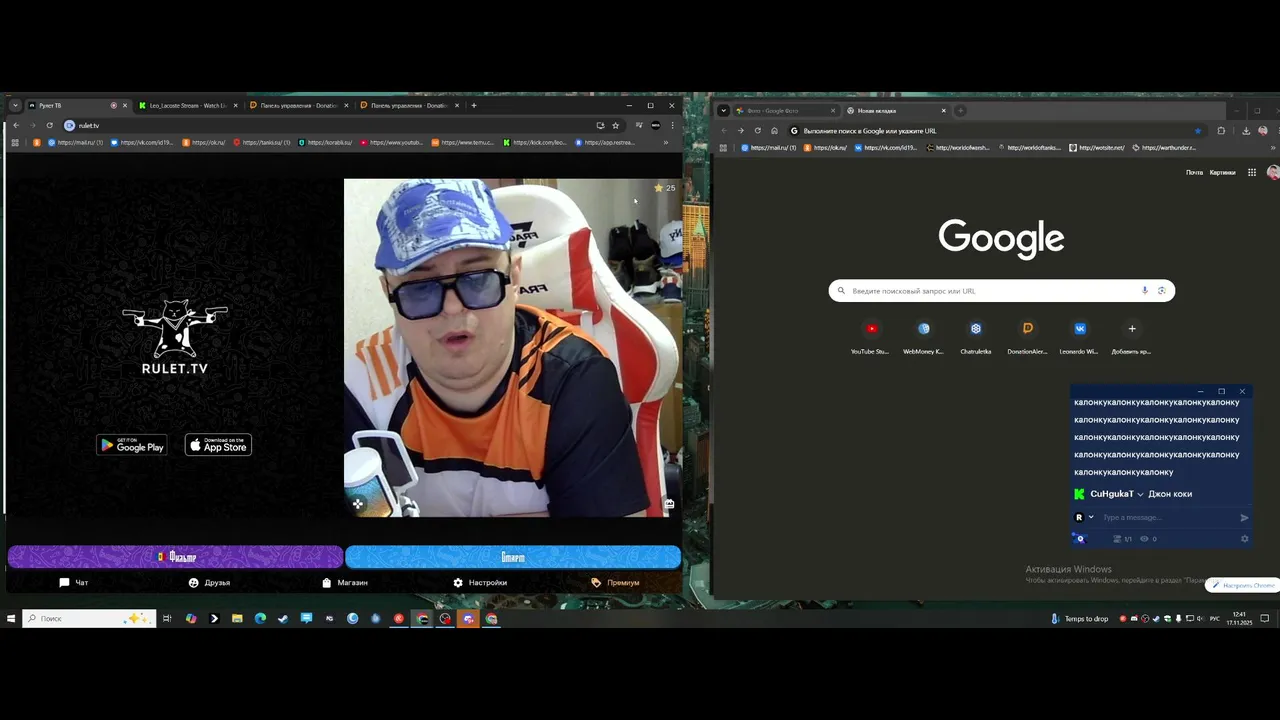Bookmark rulet.tv with the star icon
Screen dimensions: 1280x720
coord(615,125)
